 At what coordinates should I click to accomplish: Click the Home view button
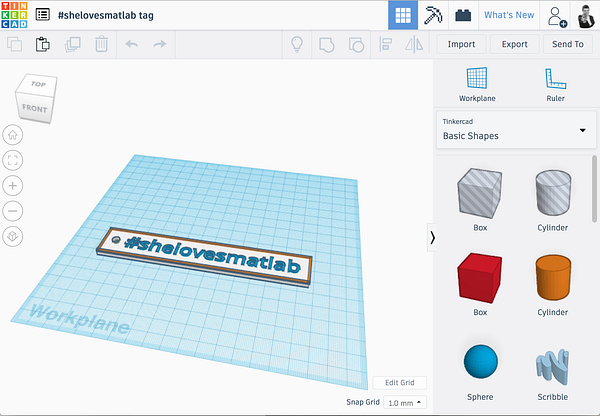(x=13, y=135)
